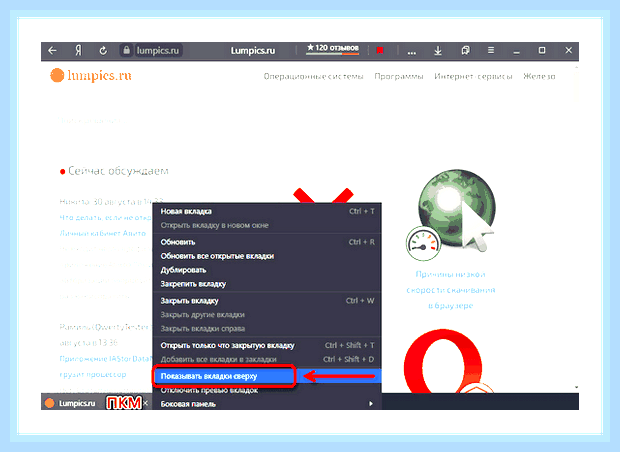Select Отключить превью вкладок
This screenshot has height=452, width=620.
pyautogui.click(x=267, y=390)
